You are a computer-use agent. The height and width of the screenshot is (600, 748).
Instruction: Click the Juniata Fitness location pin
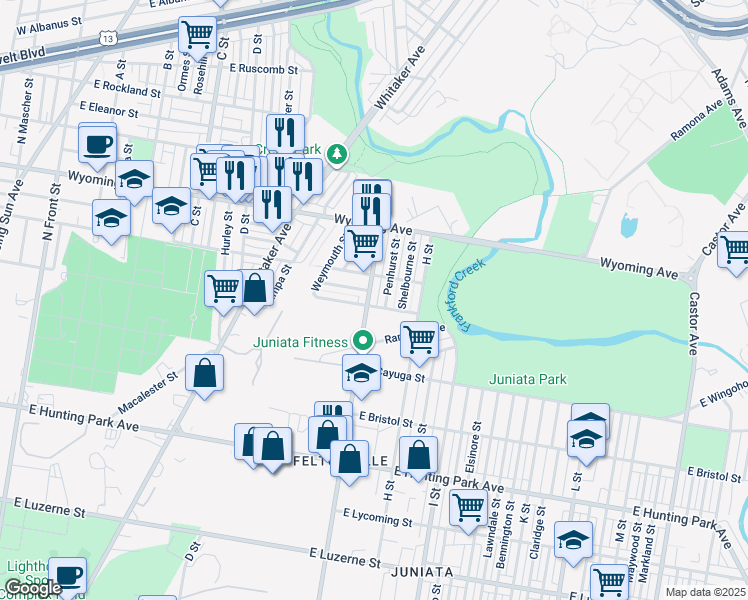363,341
